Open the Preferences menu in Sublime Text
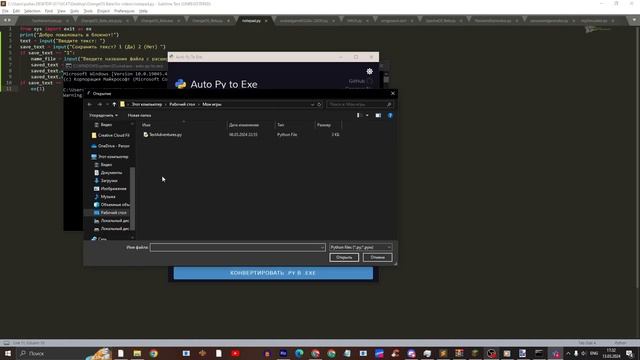Viewport: 640px width, 360px height. (x=124, y=11)
